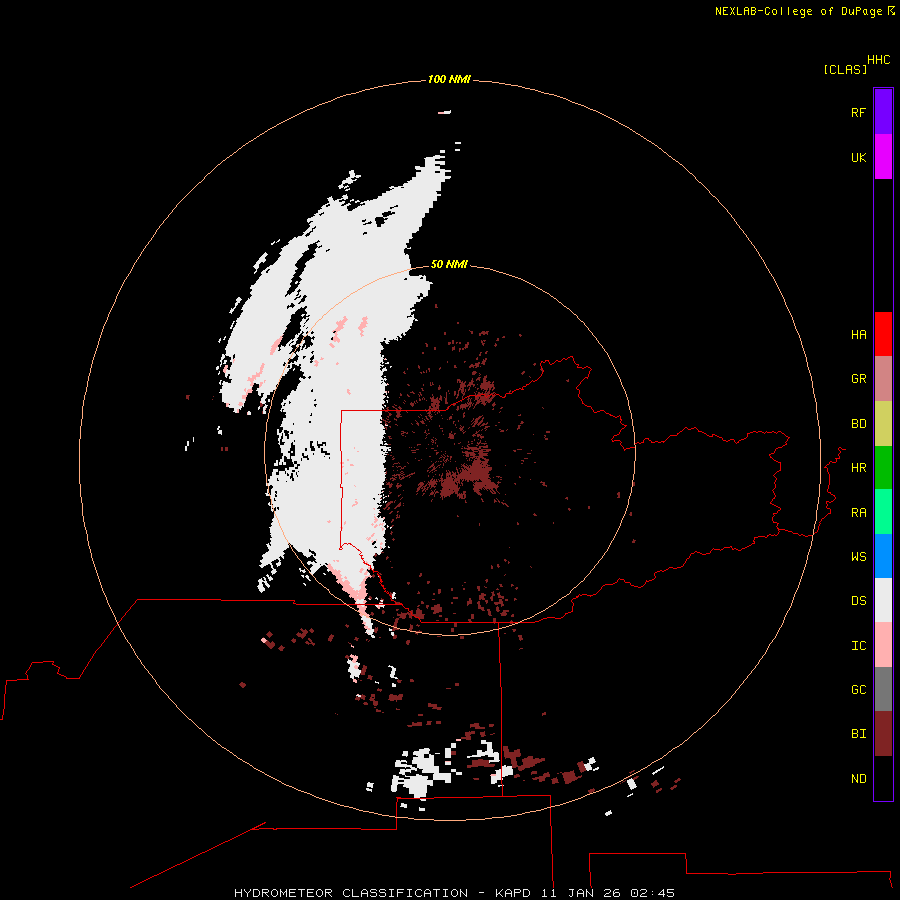This screenshot has height=900, width=900.
Task: Click the HA red legend swatch
Action: [883, 334]
